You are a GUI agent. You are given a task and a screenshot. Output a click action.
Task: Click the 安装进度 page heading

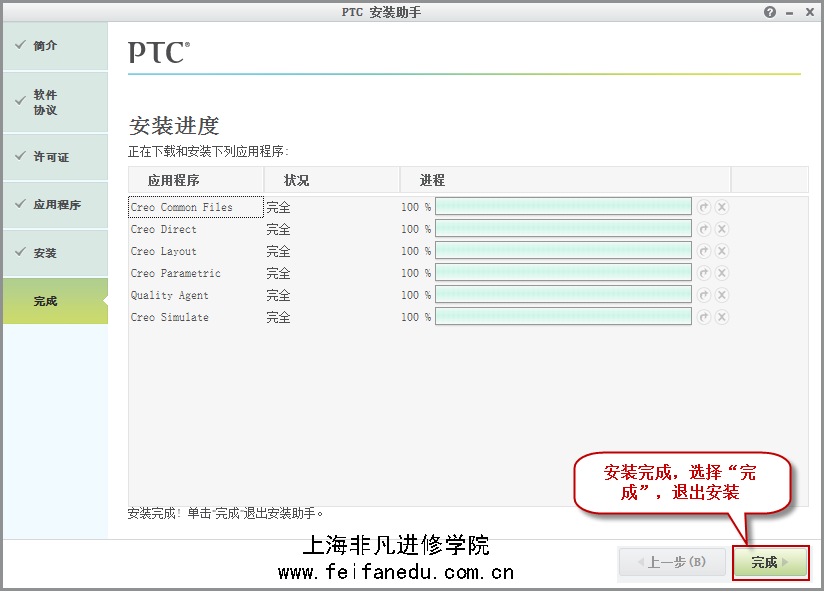tap(174, 126)
